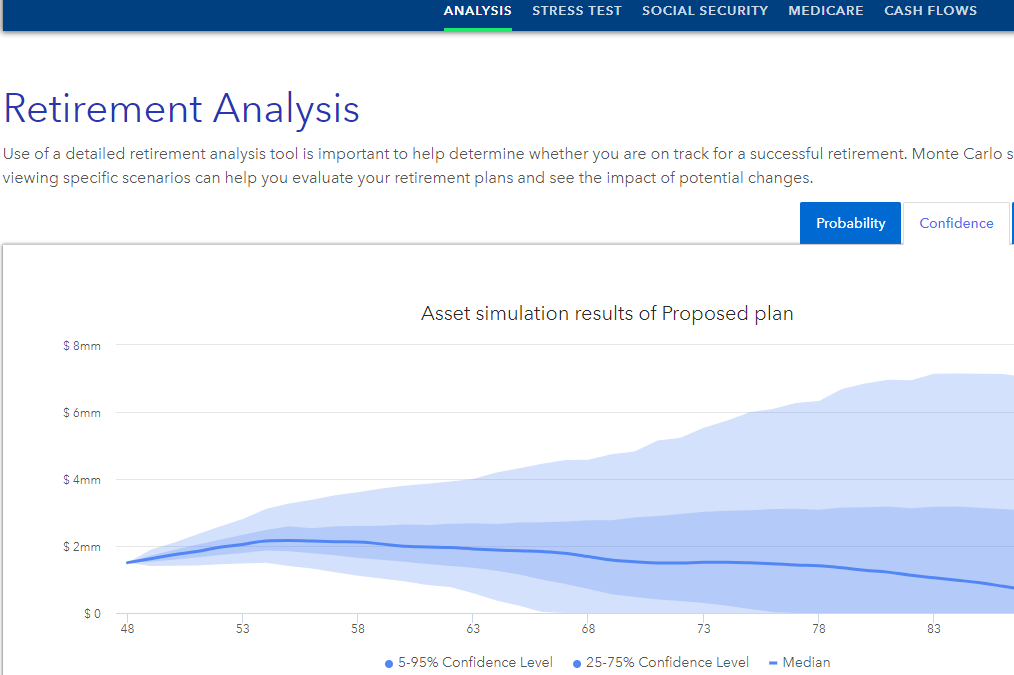The image size is (1014, 675).
Task: Toggle the 5-95% Confidence Level legend dot
Action: pyautogui.click(x=389, y=663)
